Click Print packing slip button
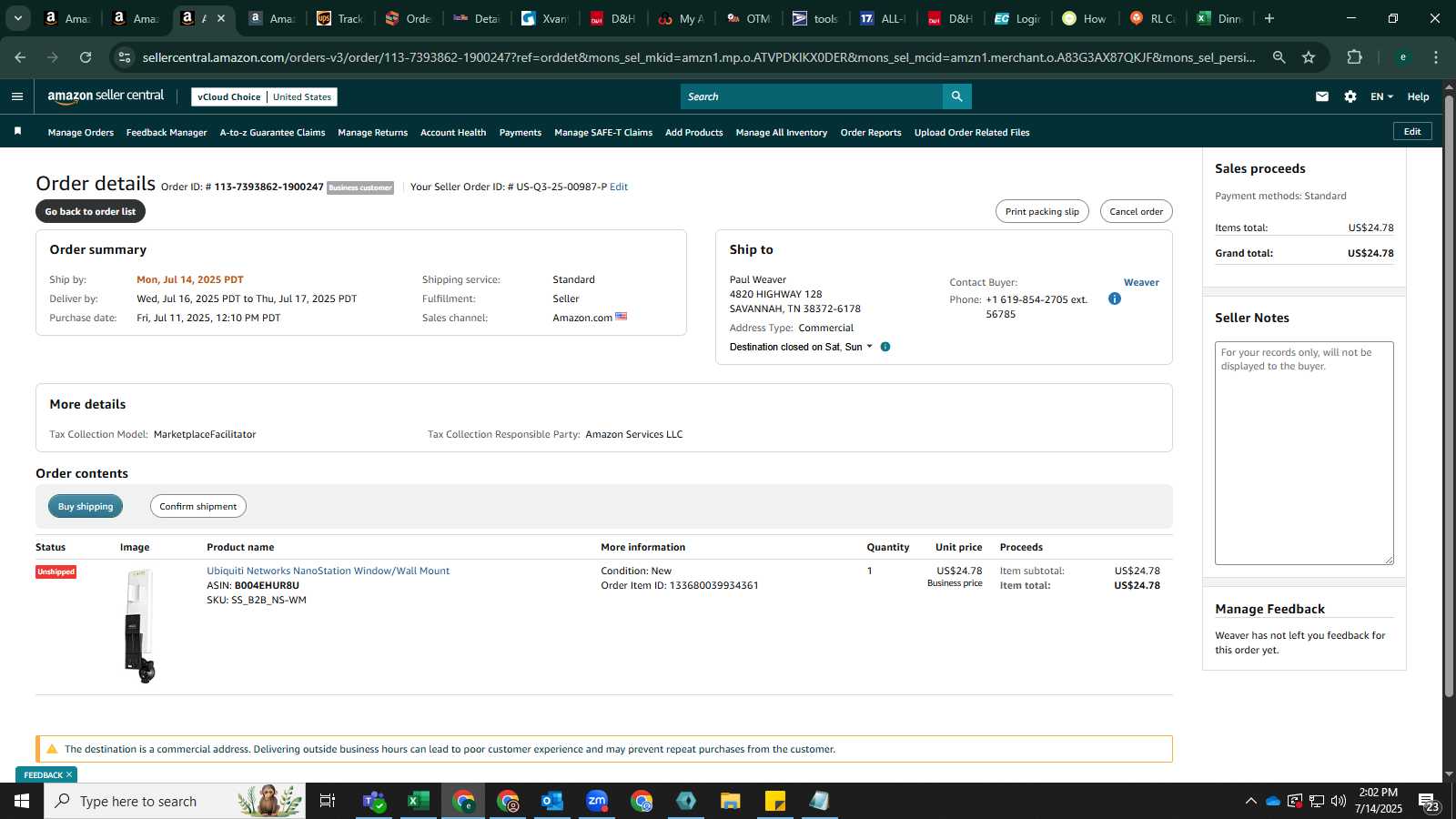The image size is (1456, 819). click(1042, 211)
